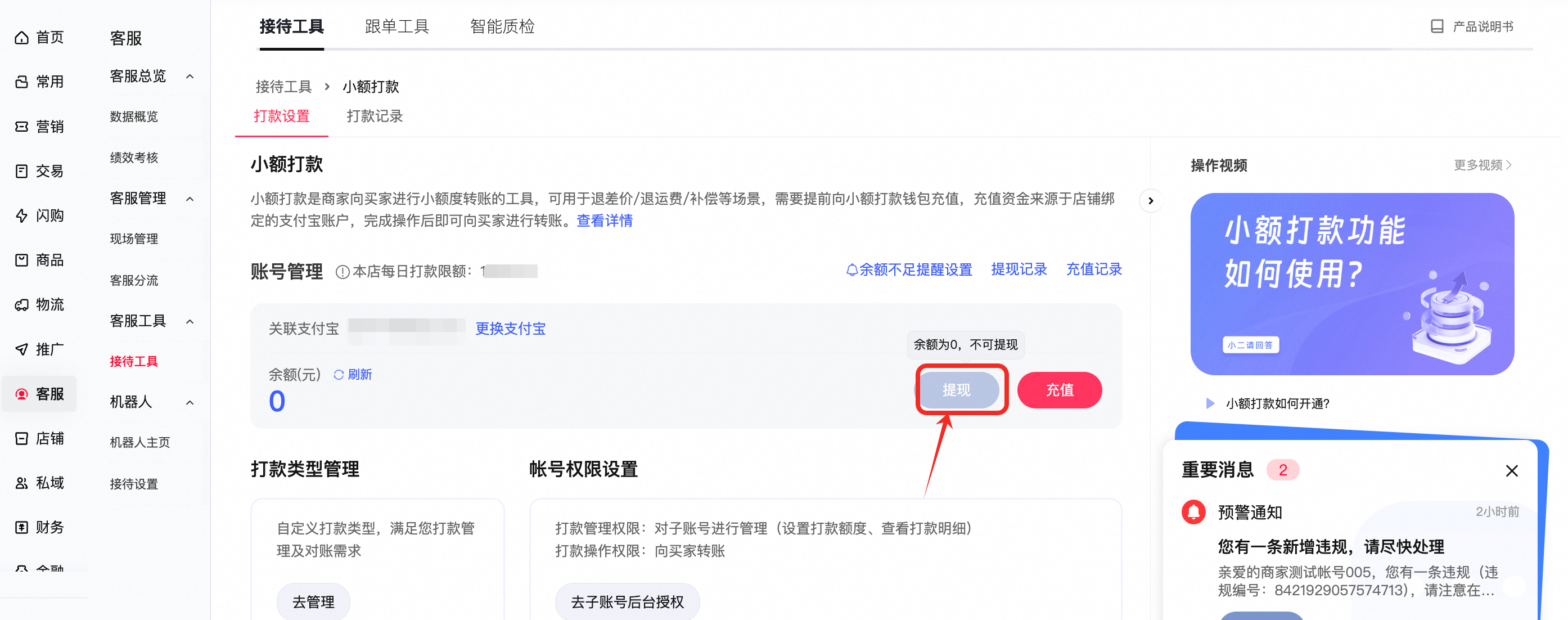This screenshot has height=620, width=1568.
Task: Open the 交易 transactions icon
Action: pyautogui.click(x=21, y=171)
